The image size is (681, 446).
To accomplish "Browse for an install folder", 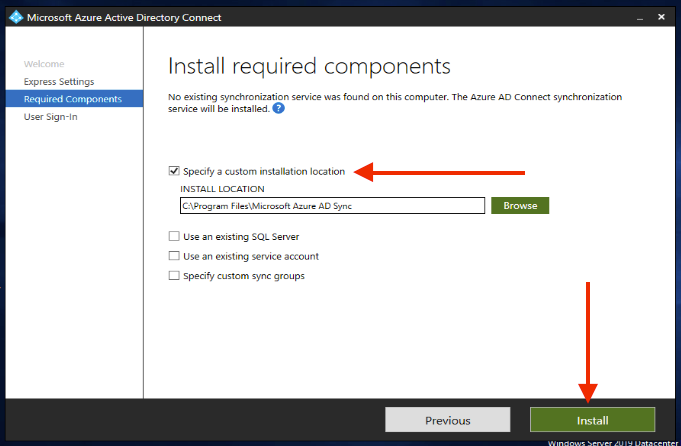I will (x=520, y=205).
